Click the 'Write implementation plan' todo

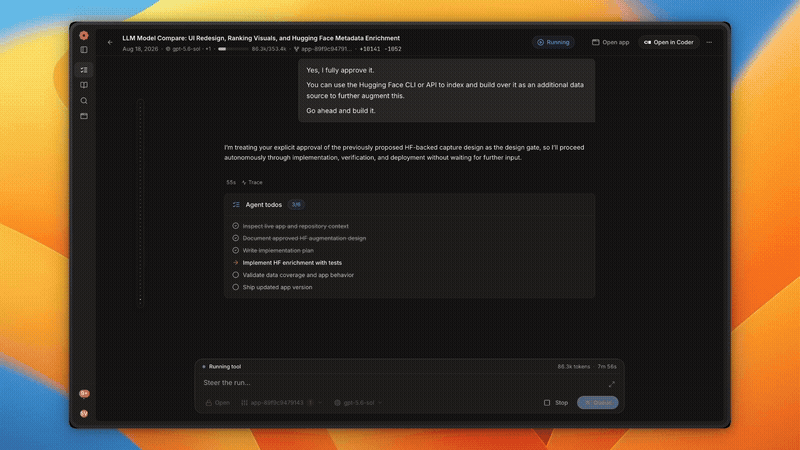[278, 251]
